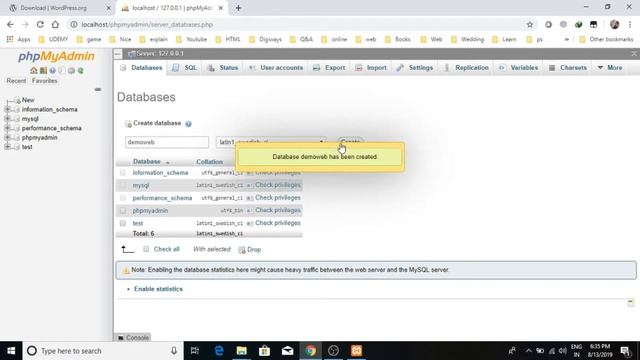Click Check privileges for mysql
Image resolution: width=640 pixels, height=360 pixels.
[x=278, y=185]
